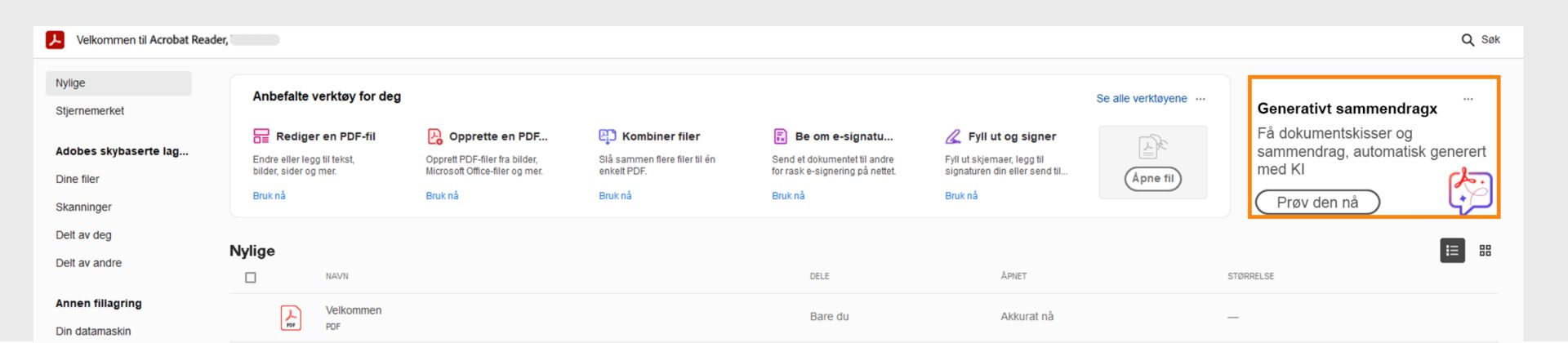
Task: Click the Fyll ut og signer icon
Action: click(x=953, y=136)
